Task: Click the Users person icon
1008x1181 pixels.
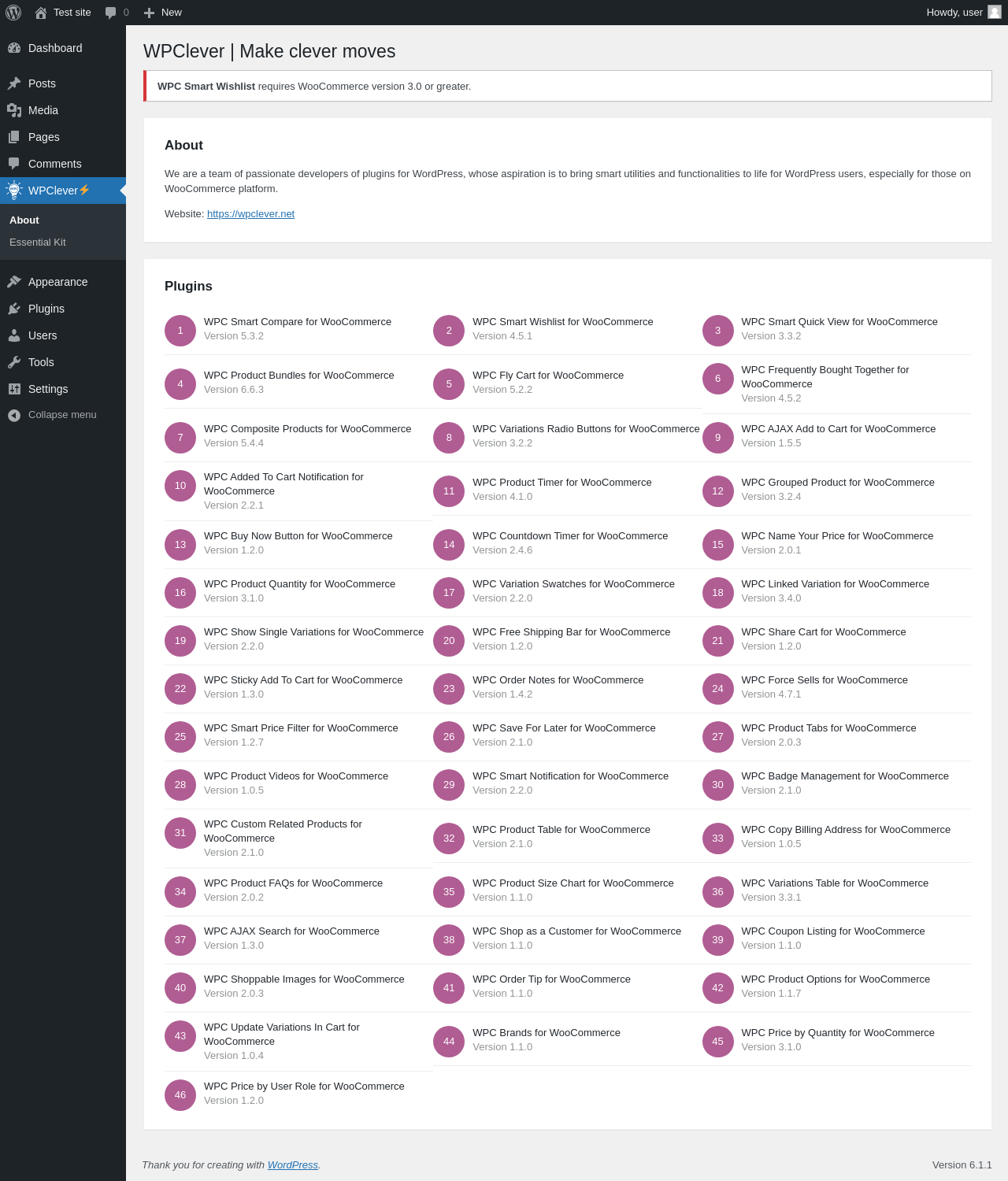Action: [x=14, y=335]
